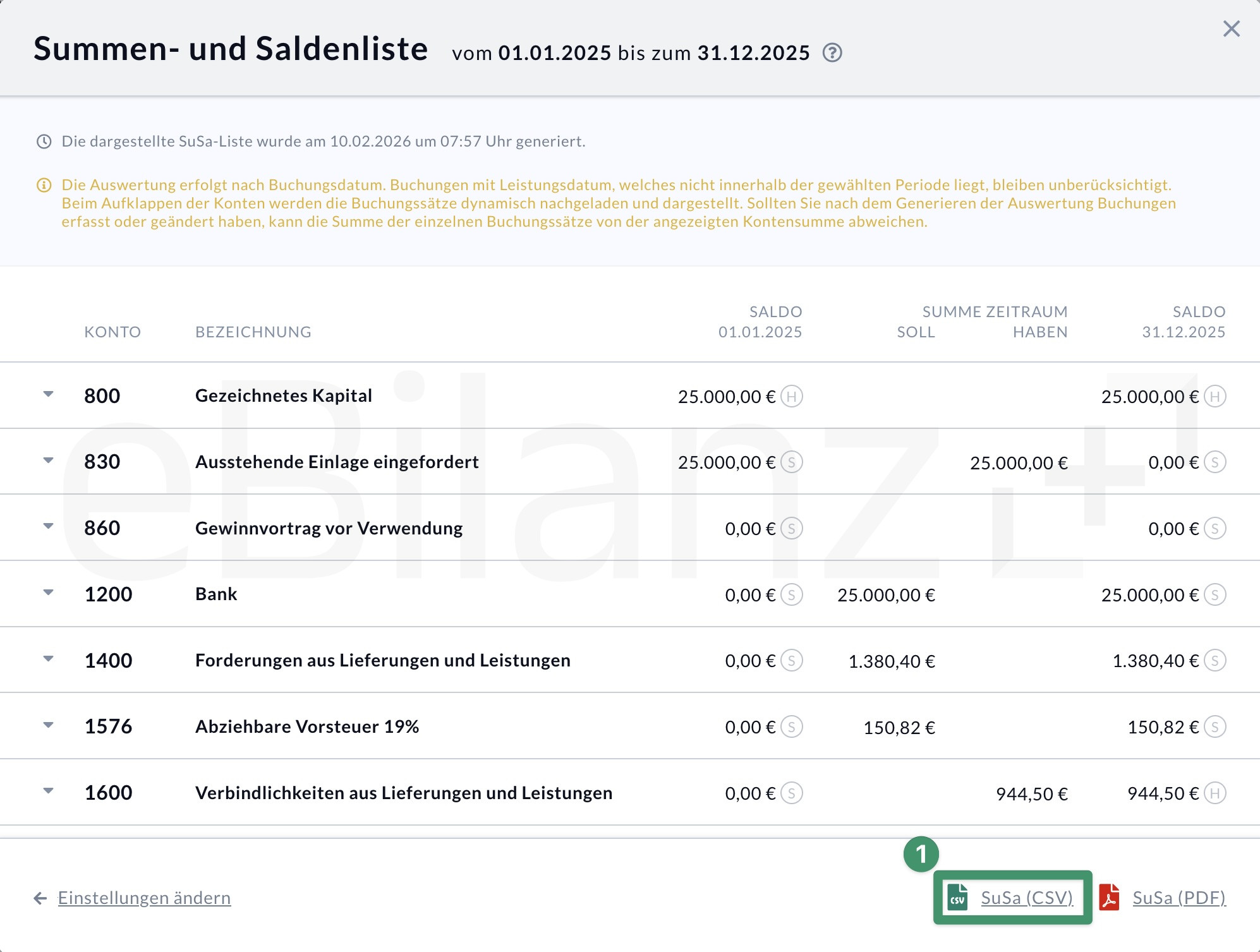Click S badge of 1576 closing balance
Screen dimensions: 1260x952
1215,727
